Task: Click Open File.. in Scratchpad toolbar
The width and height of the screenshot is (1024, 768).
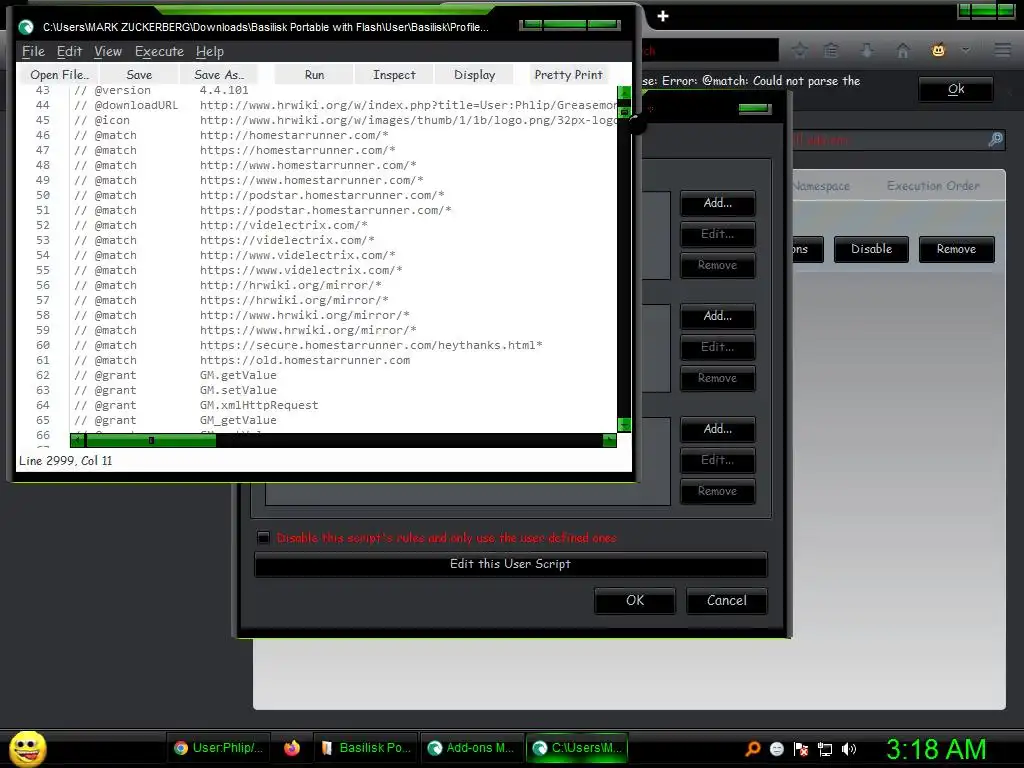Action: [x=59, y=74]
